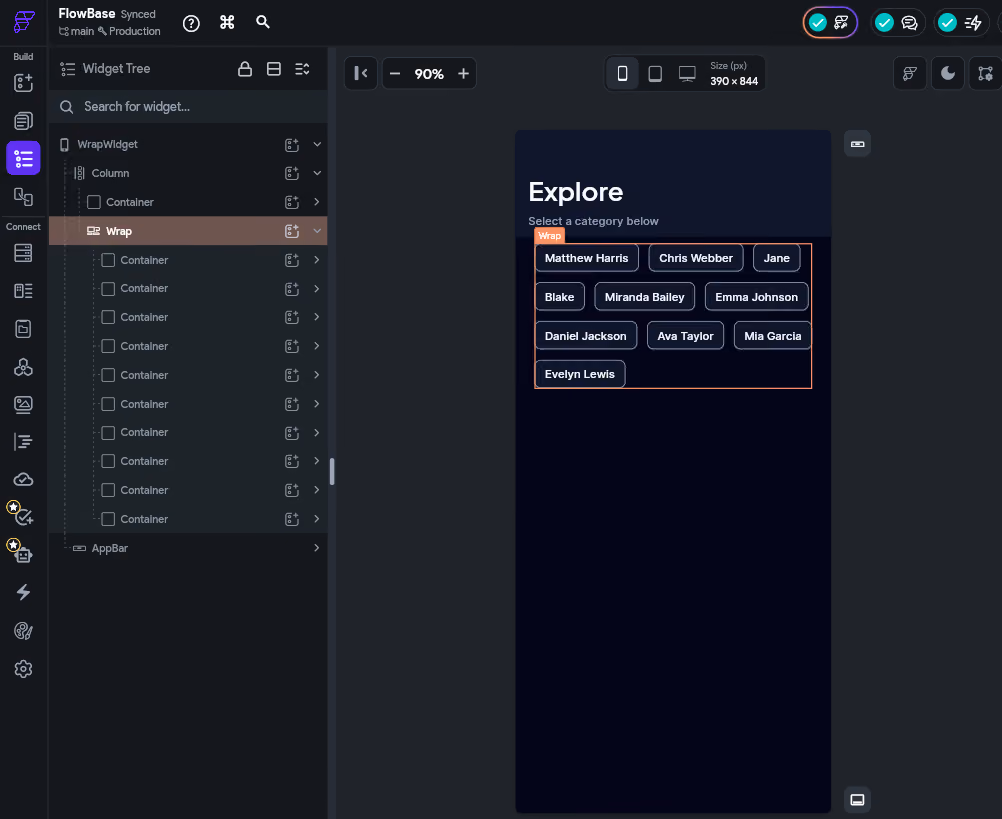
Task: Click the widget tree panel scrollbar handle
Action: click(x=332, y=471)
